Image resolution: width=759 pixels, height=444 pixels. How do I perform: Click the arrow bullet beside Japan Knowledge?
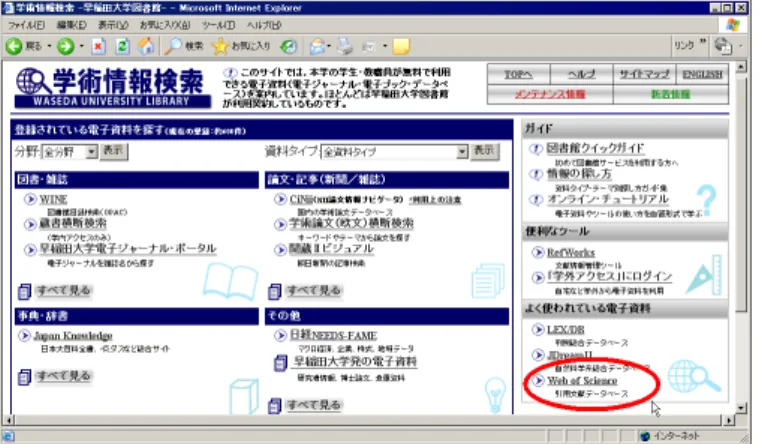pos(24,336)
